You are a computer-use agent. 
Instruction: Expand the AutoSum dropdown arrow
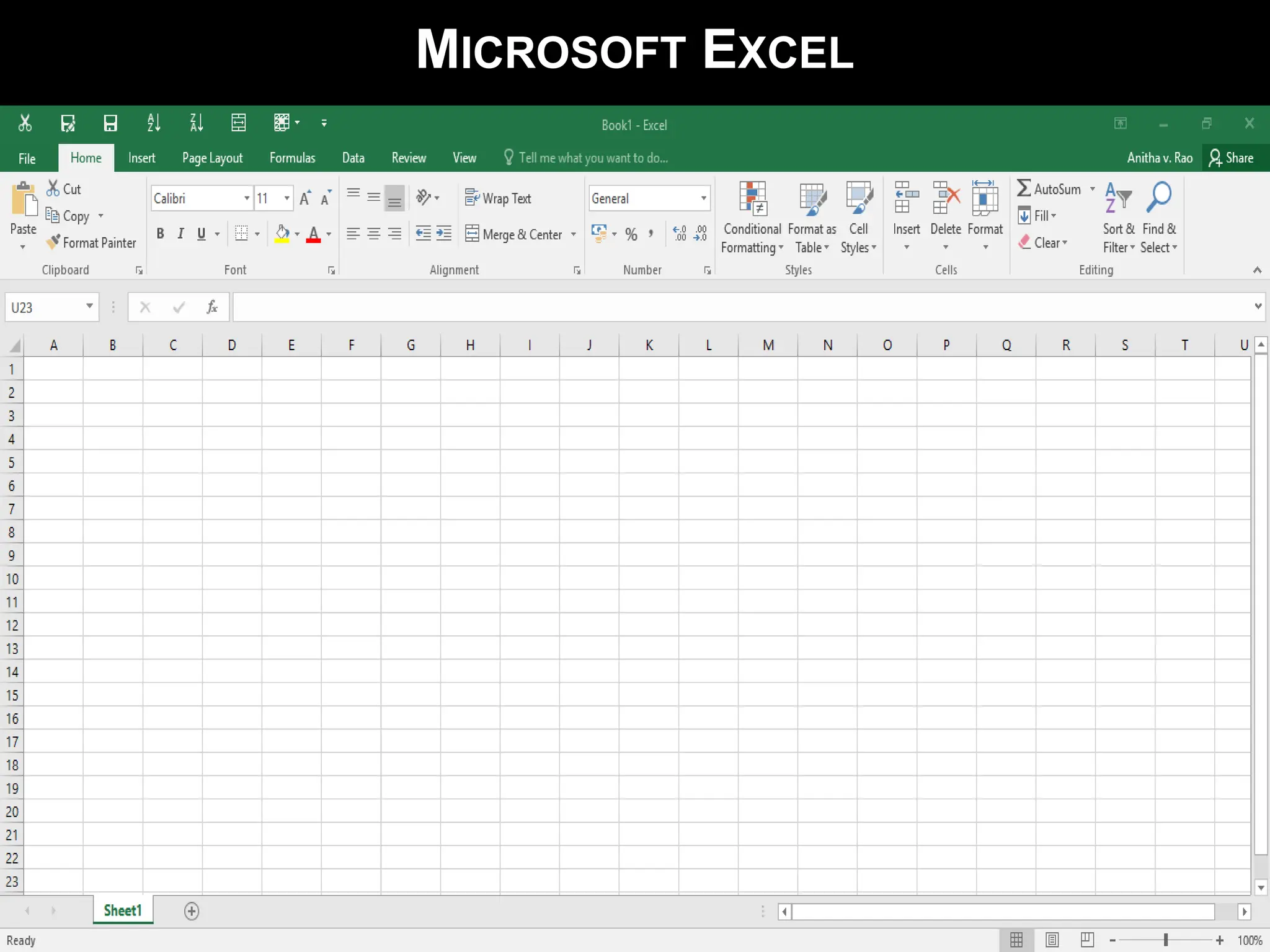tap(1093, 189)
